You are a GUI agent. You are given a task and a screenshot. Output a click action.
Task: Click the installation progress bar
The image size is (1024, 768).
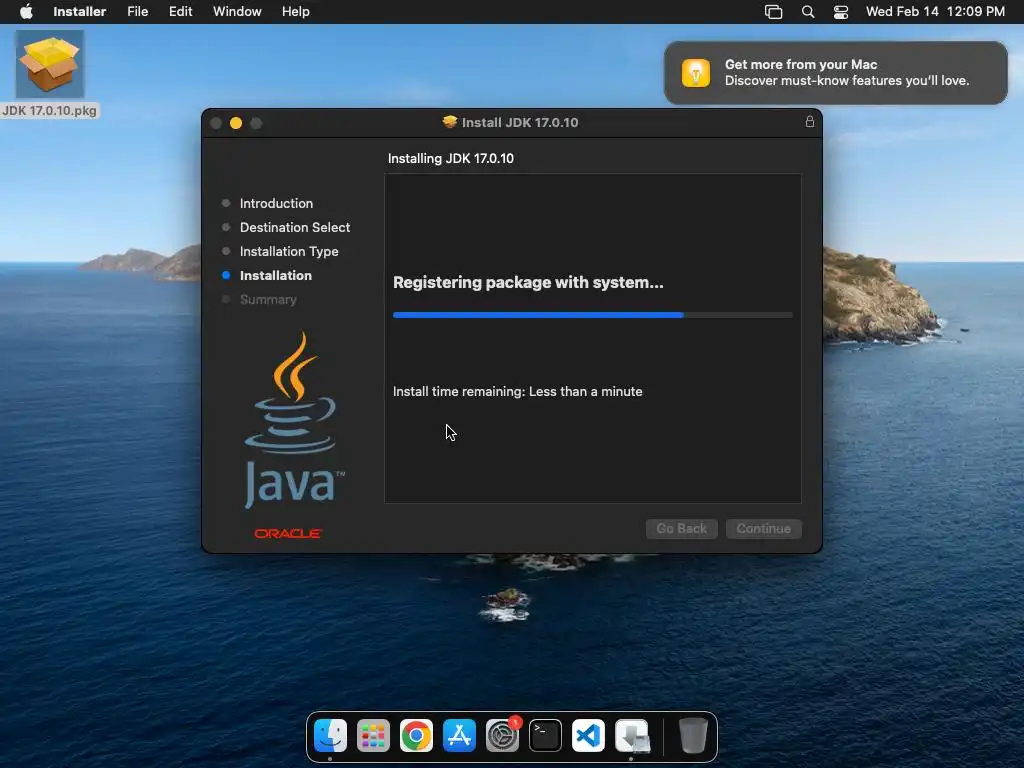592,315
